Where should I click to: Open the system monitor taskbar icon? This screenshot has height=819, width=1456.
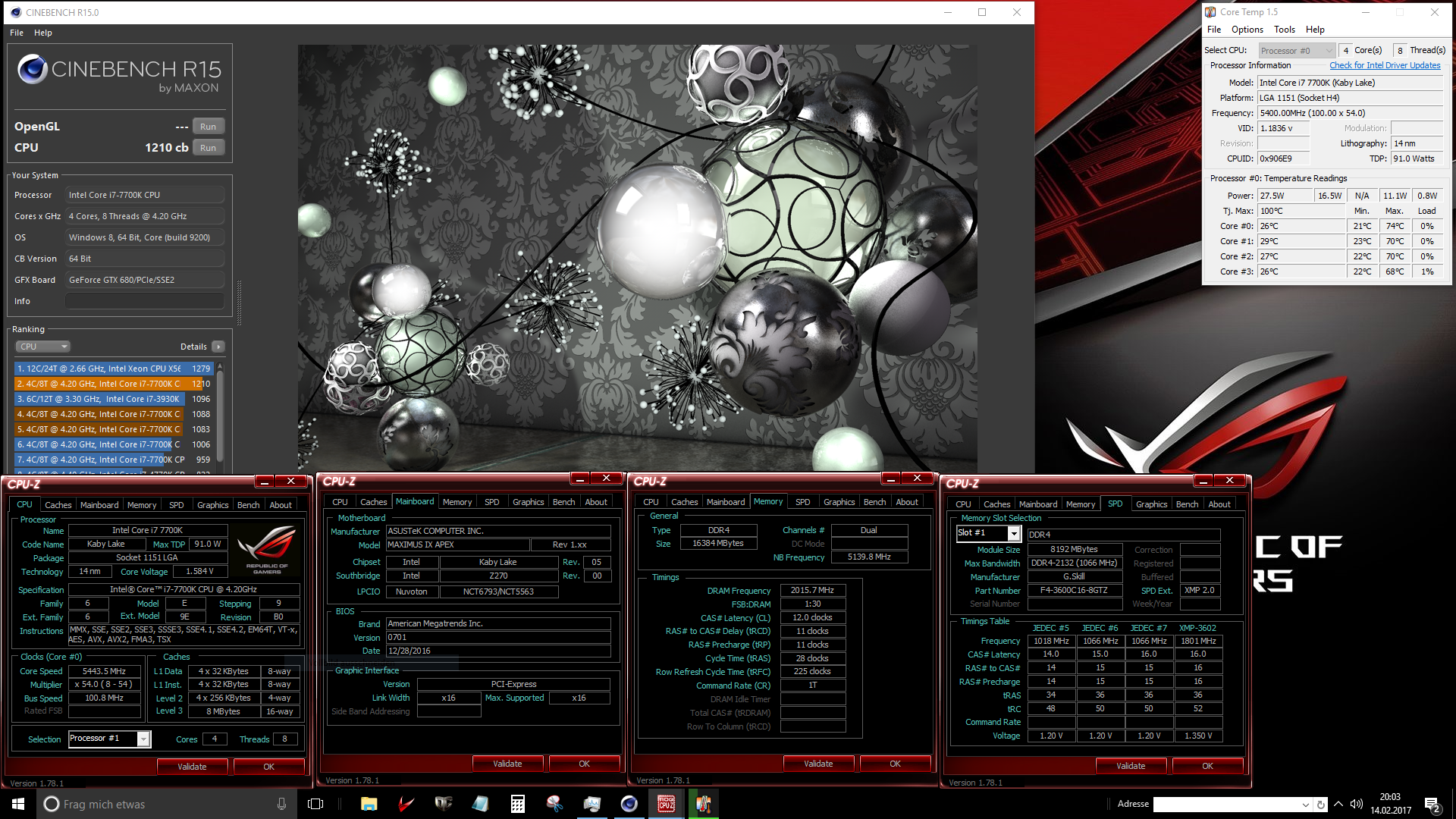592,804
